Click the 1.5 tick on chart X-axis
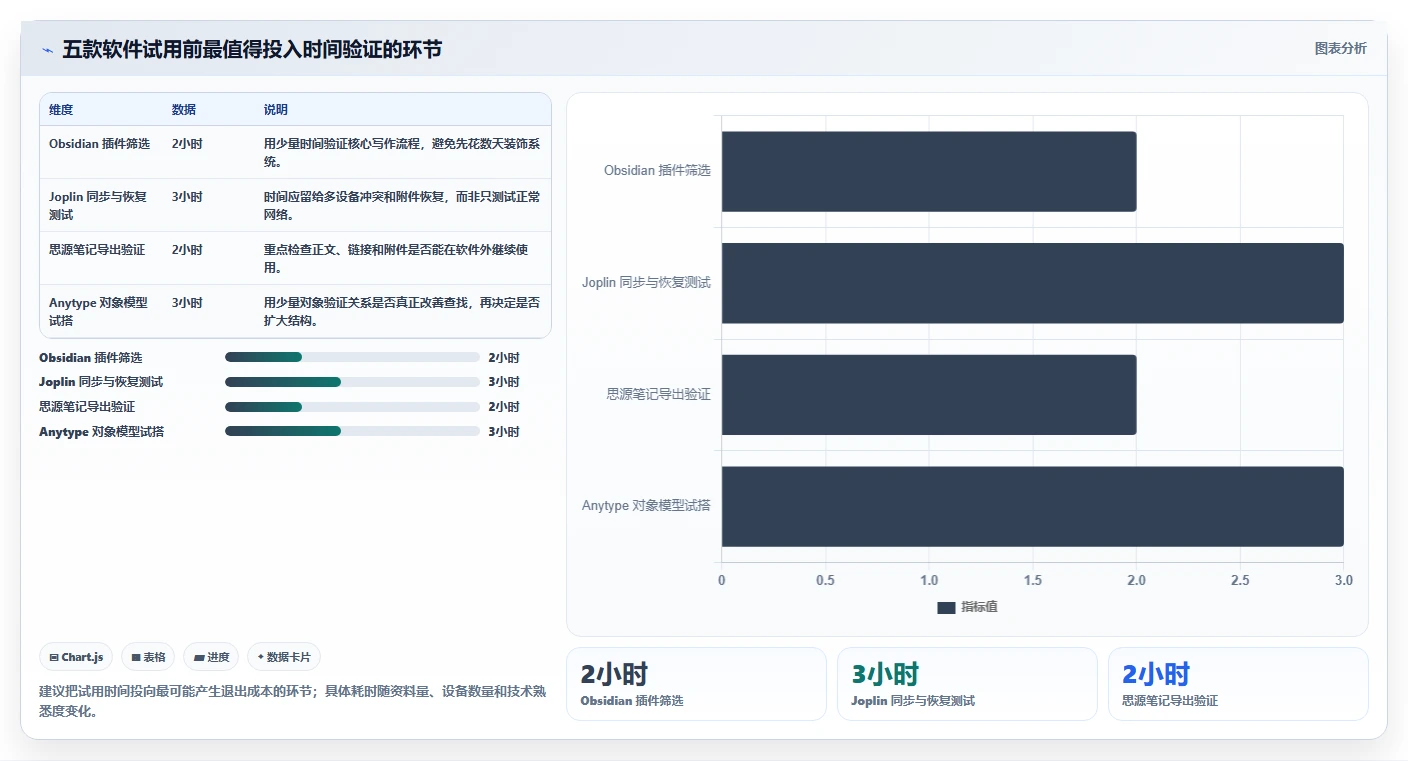Screen dimensions: 1408x761 pyautogui.click(x=1033, y=581)
